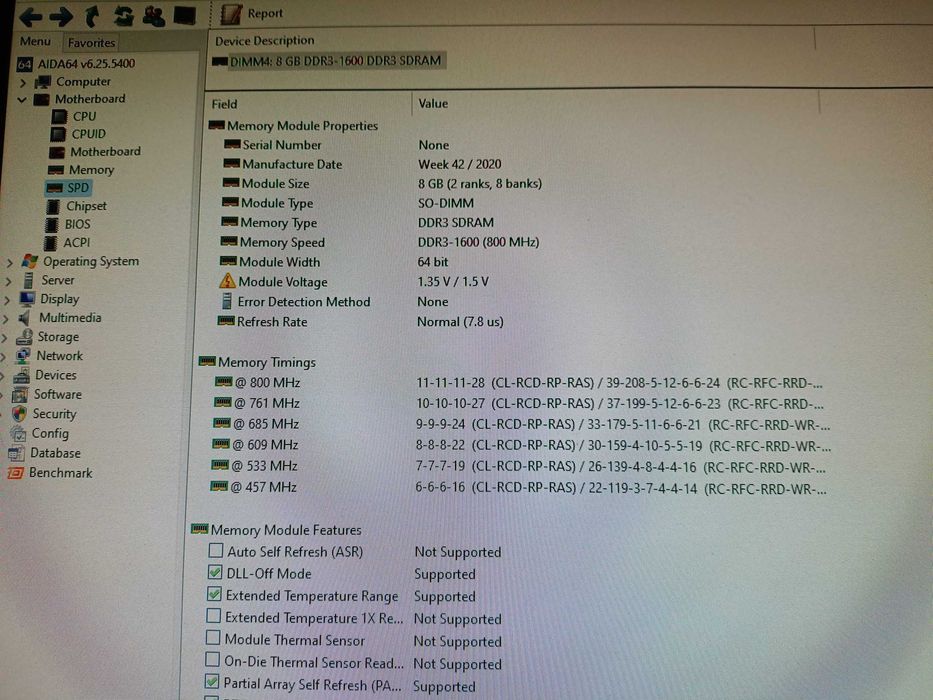Click the Multimedia speaker icon
The height and width of the screenshot is (700, 933).
click(x=24, y=318)
